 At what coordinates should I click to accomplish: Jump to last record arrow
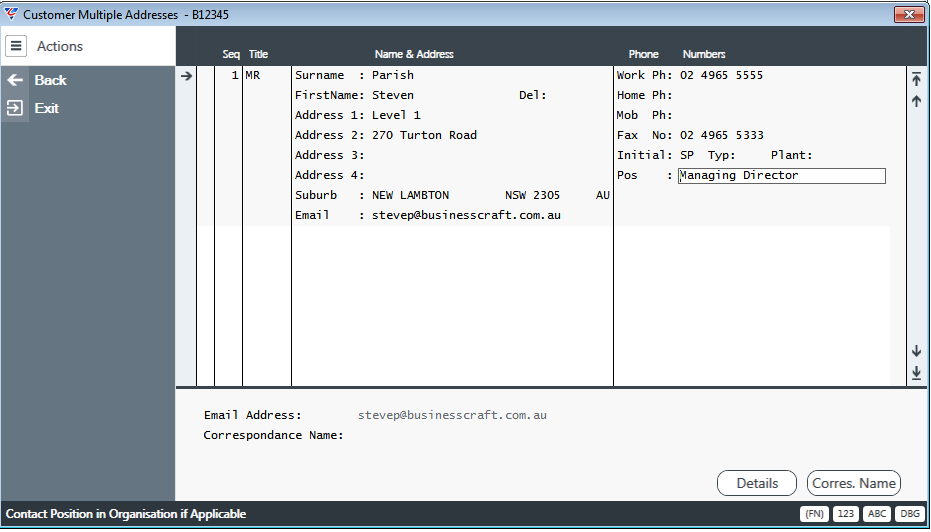pyautogui.click(x=916, y=372)
